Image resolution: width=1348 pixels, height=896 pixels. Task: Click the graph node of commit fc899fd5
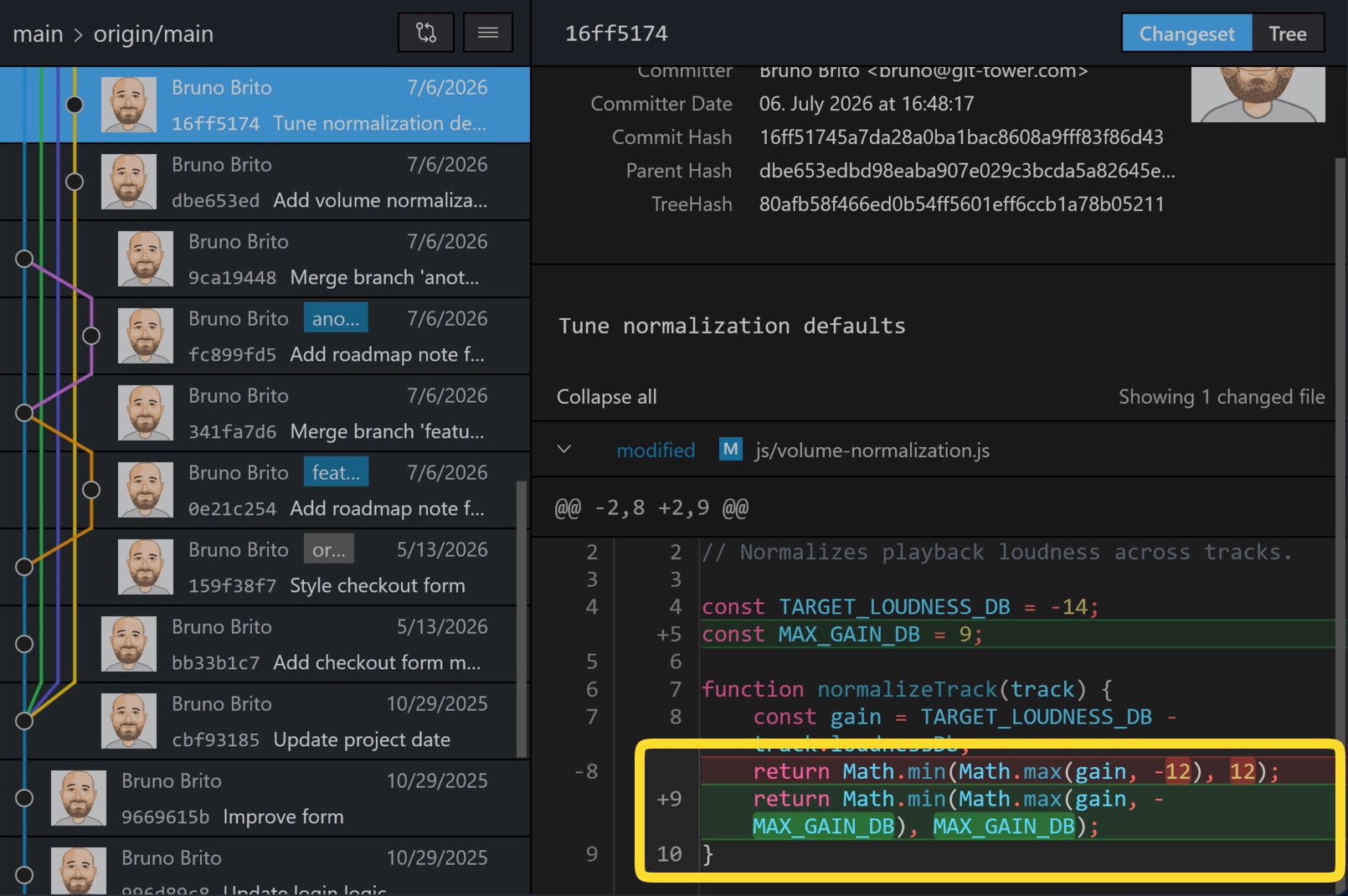point(91,336)
